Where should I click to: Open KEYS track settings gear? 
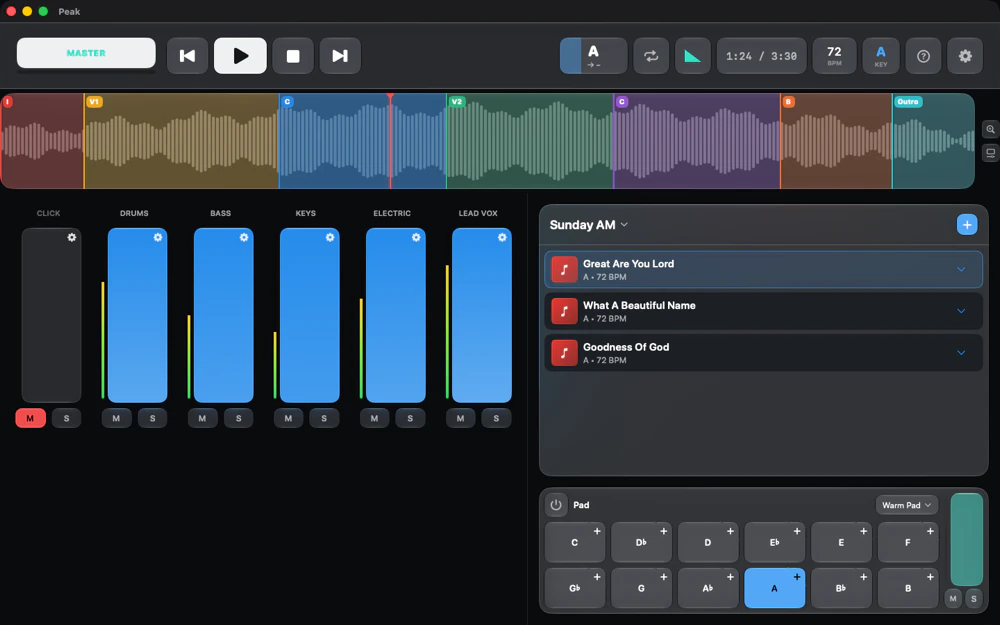click(330, 237)
